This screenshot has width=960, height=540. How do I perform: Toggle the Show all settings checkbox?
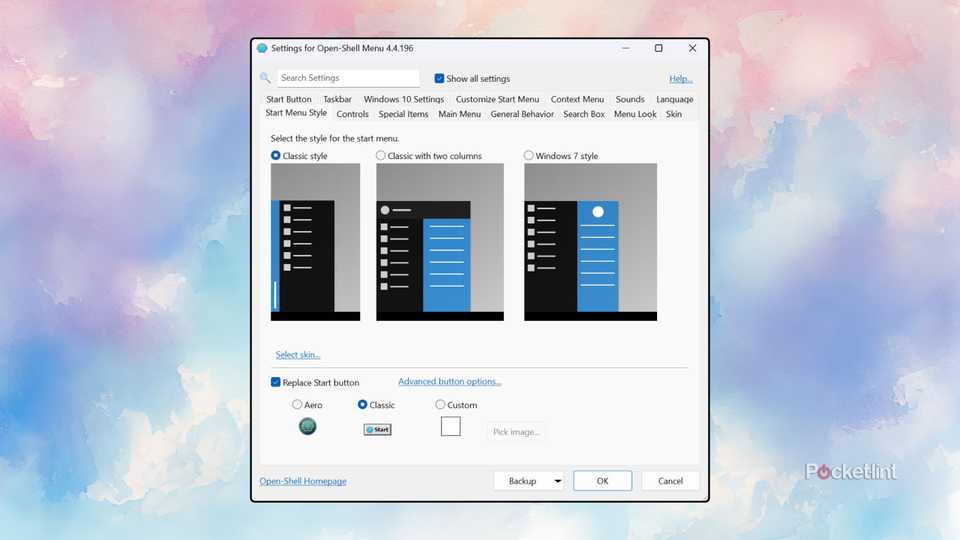[439, 79]
